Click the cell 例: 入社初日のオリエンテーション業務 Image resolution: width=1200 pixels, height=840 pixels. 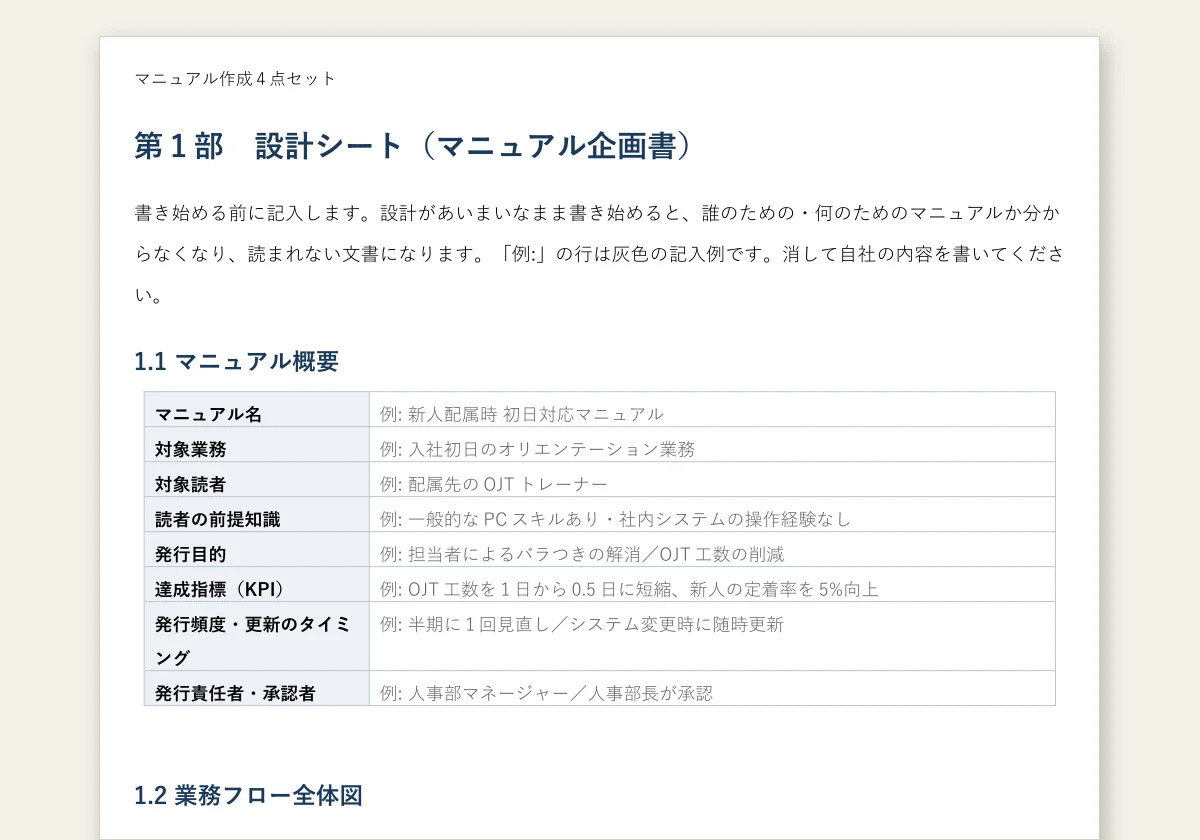point(712,445)
